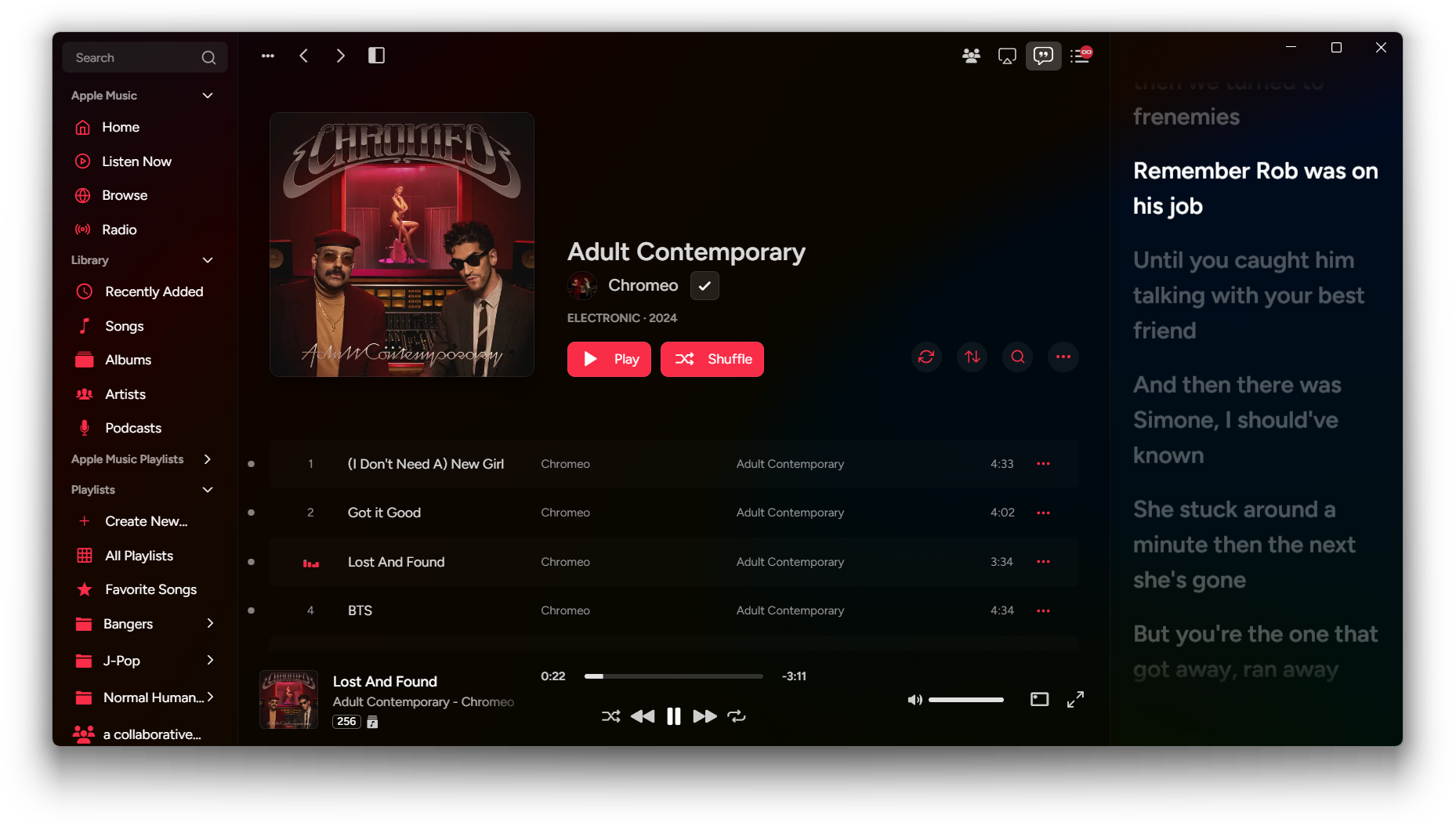Expand the Apple Music Playlists section

point(208,459)
